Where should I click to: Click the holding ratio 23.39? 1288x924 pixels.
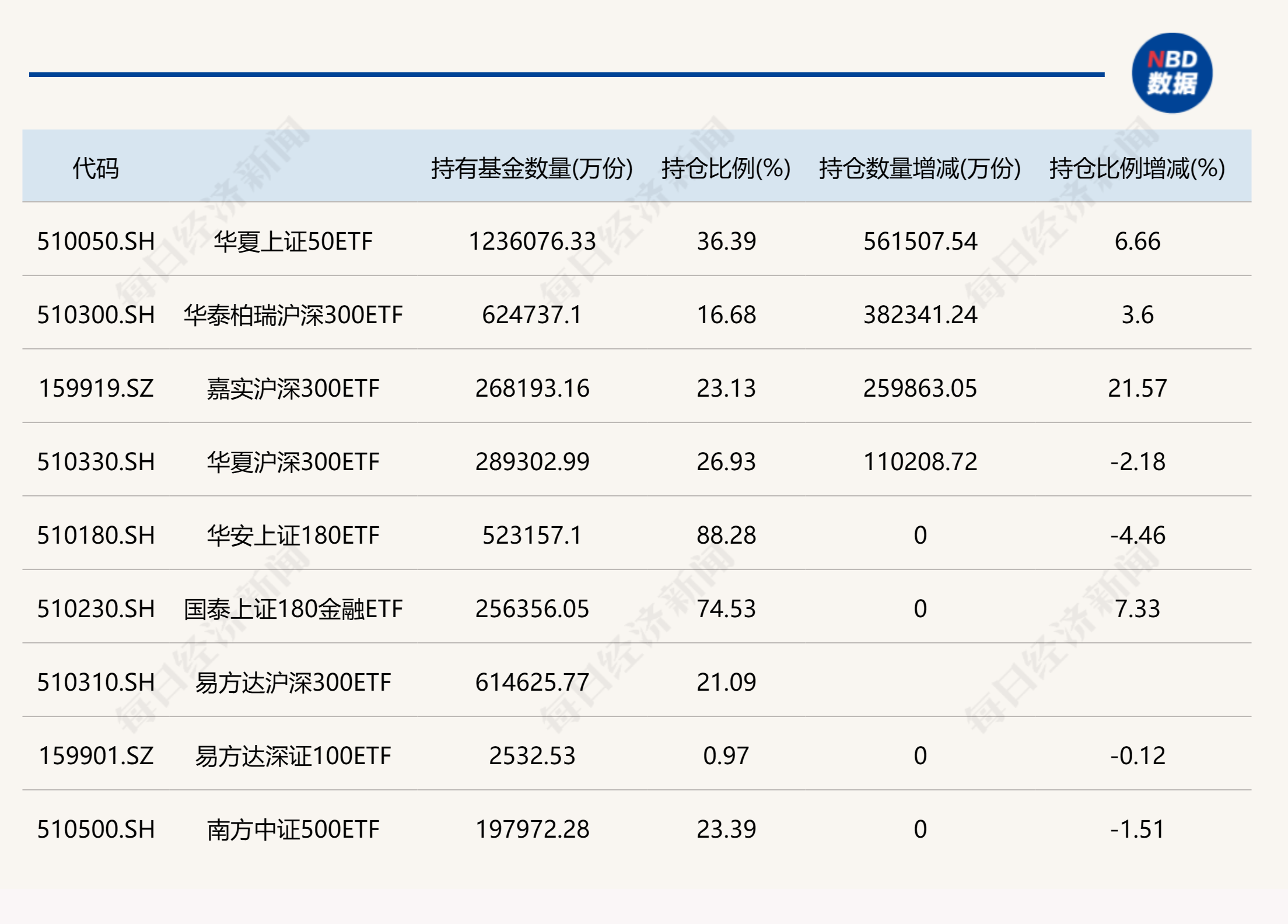click(726, 829)
